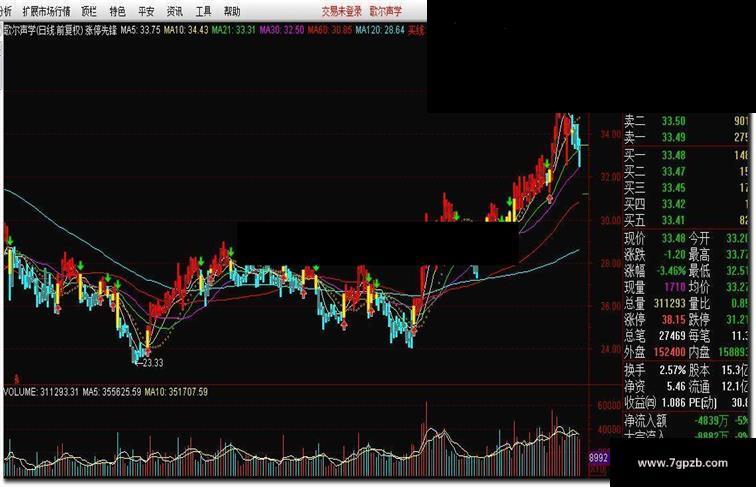Screen dimensions: 756x487
Task: Click the price MA10: 34.43 label
Action: coord(186,30)
